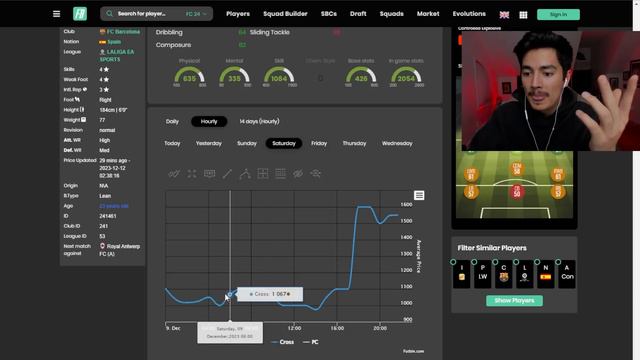Toggle position LW similar-player radio
This screenshot has width=640, height=360.
tap(474, 262)
